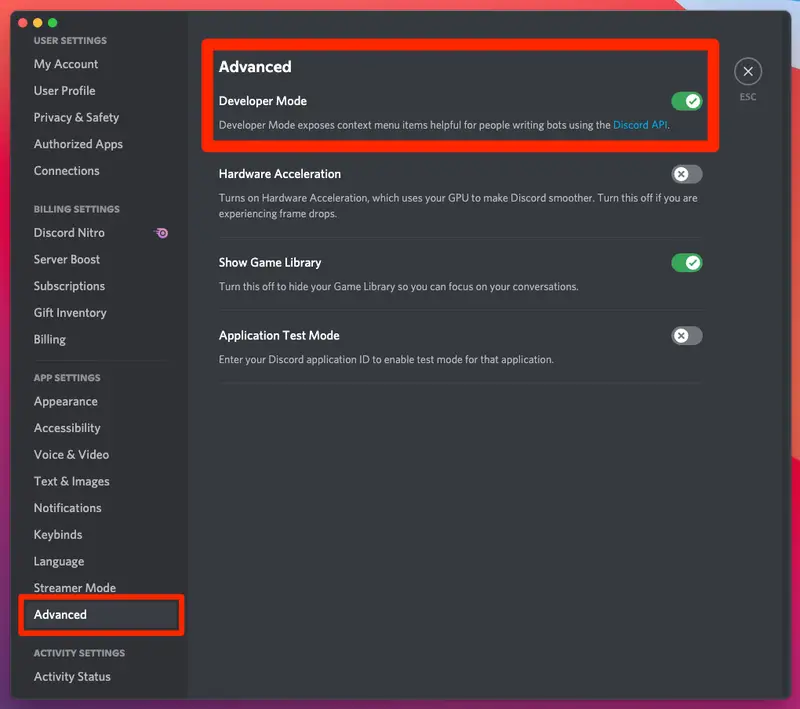800x709 pixels.
Task: Enable Hardware Acceleration
Action: pyautogui.click(x=686, y=173)
